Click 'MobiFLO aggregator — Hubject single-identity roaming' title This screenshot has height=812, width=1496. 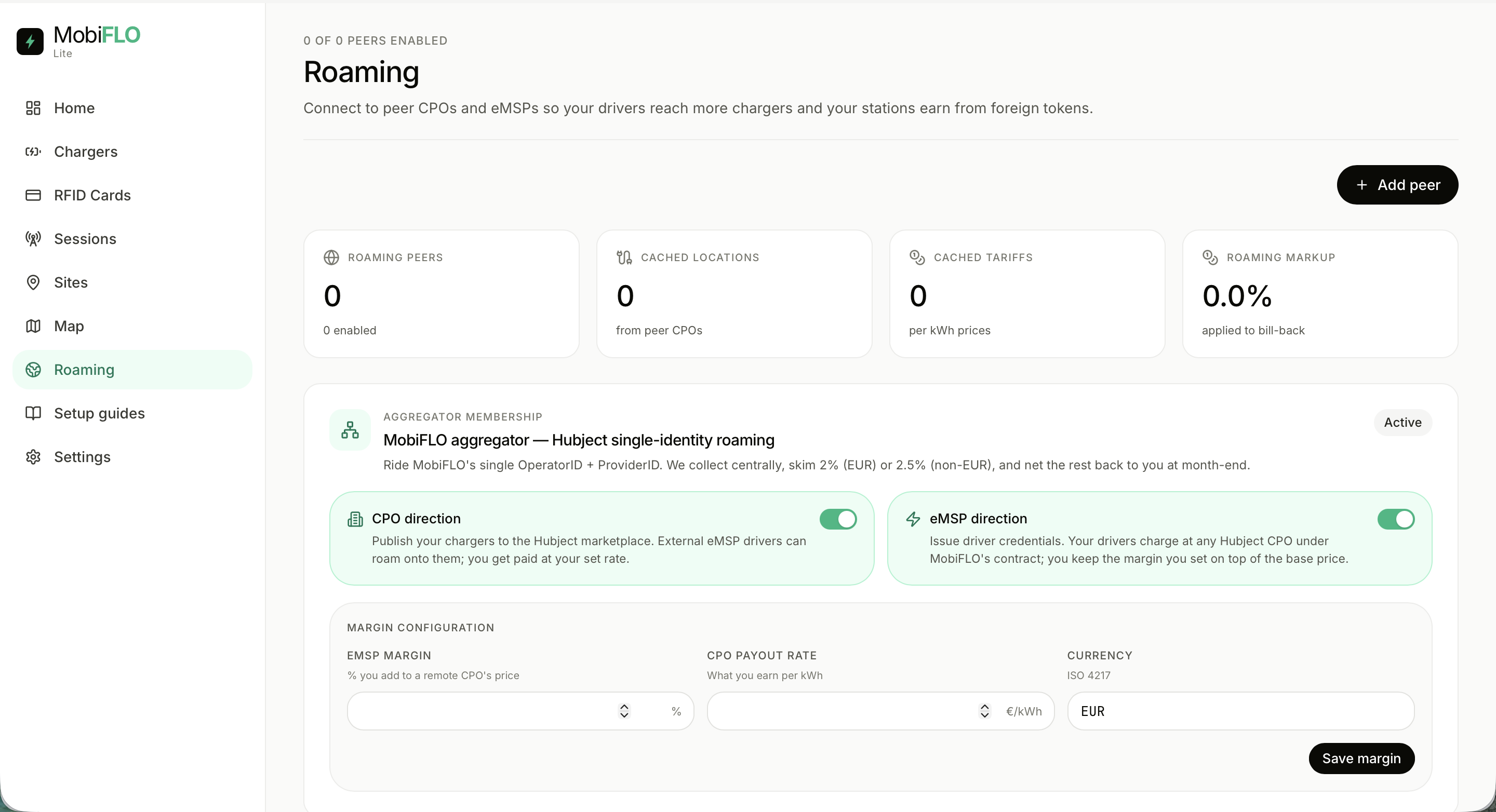[x=579, y=440]
